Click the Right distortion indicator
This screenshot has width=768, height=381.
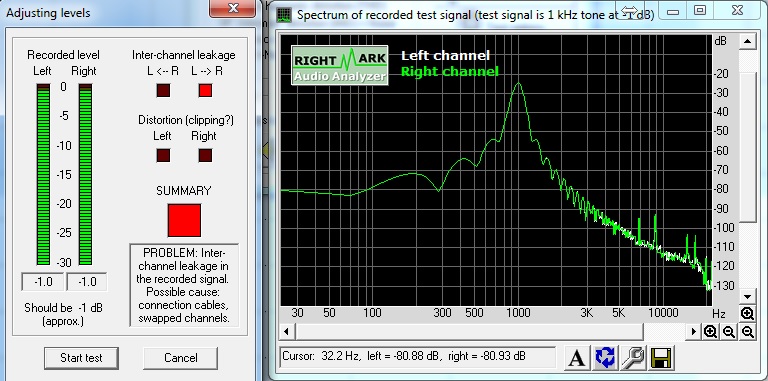click(205, 155)
